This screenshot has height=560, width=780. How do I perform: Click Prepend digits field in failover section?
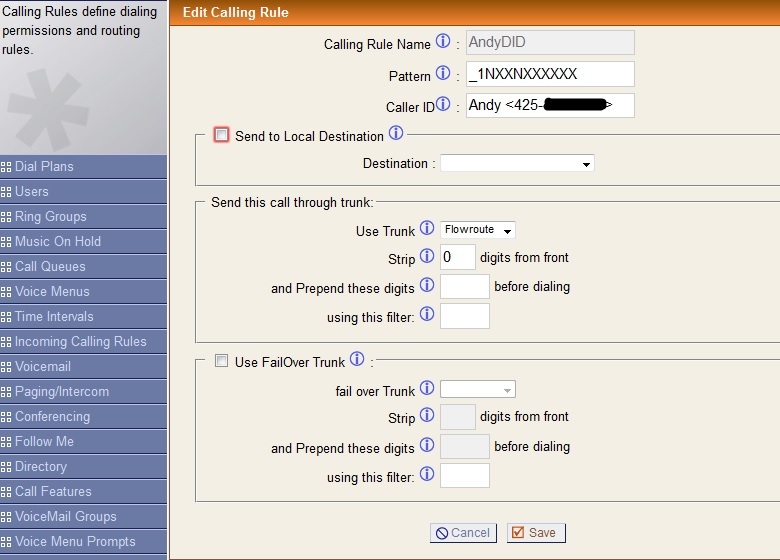(465, 446)
